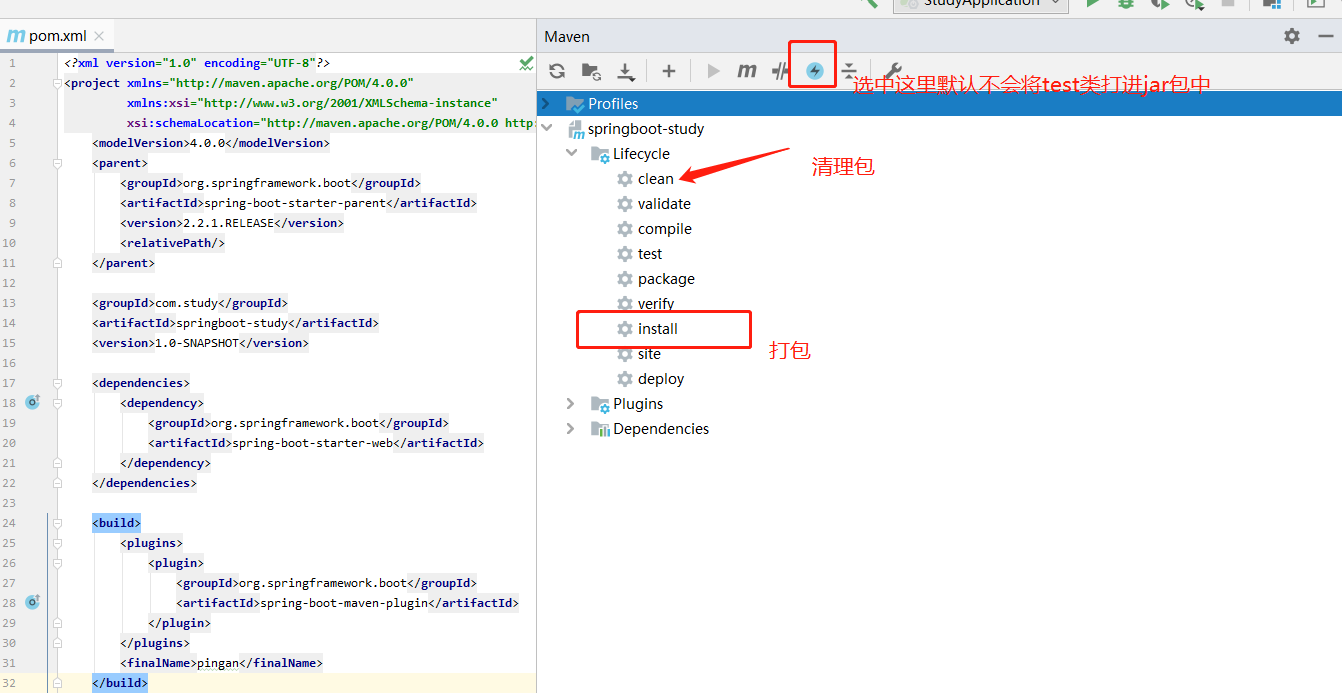Click gear icon next to validate

[625, 204]
